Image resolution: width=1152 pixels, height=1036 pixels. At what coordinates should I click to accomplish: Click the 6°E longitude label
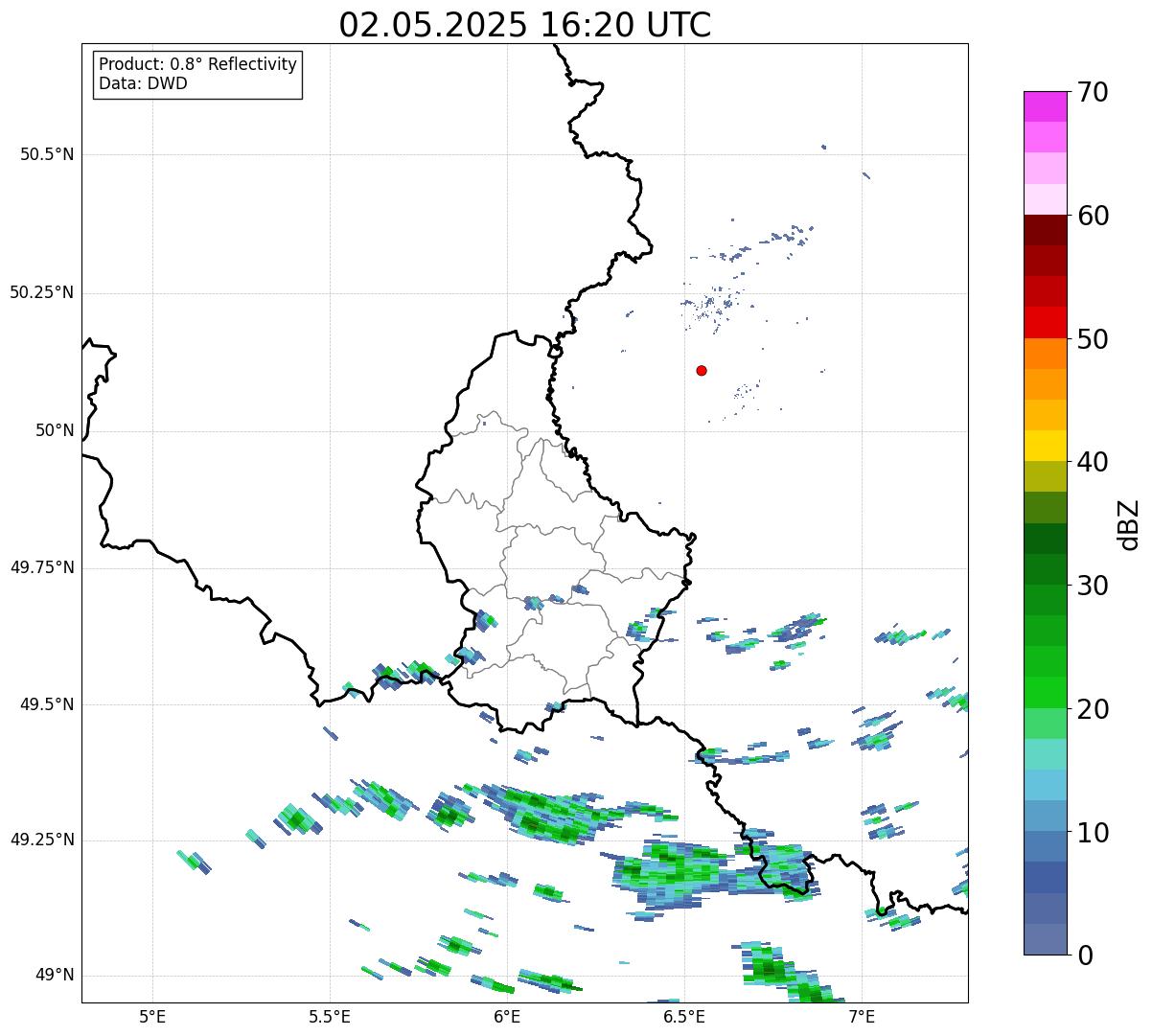point(507,1016)
